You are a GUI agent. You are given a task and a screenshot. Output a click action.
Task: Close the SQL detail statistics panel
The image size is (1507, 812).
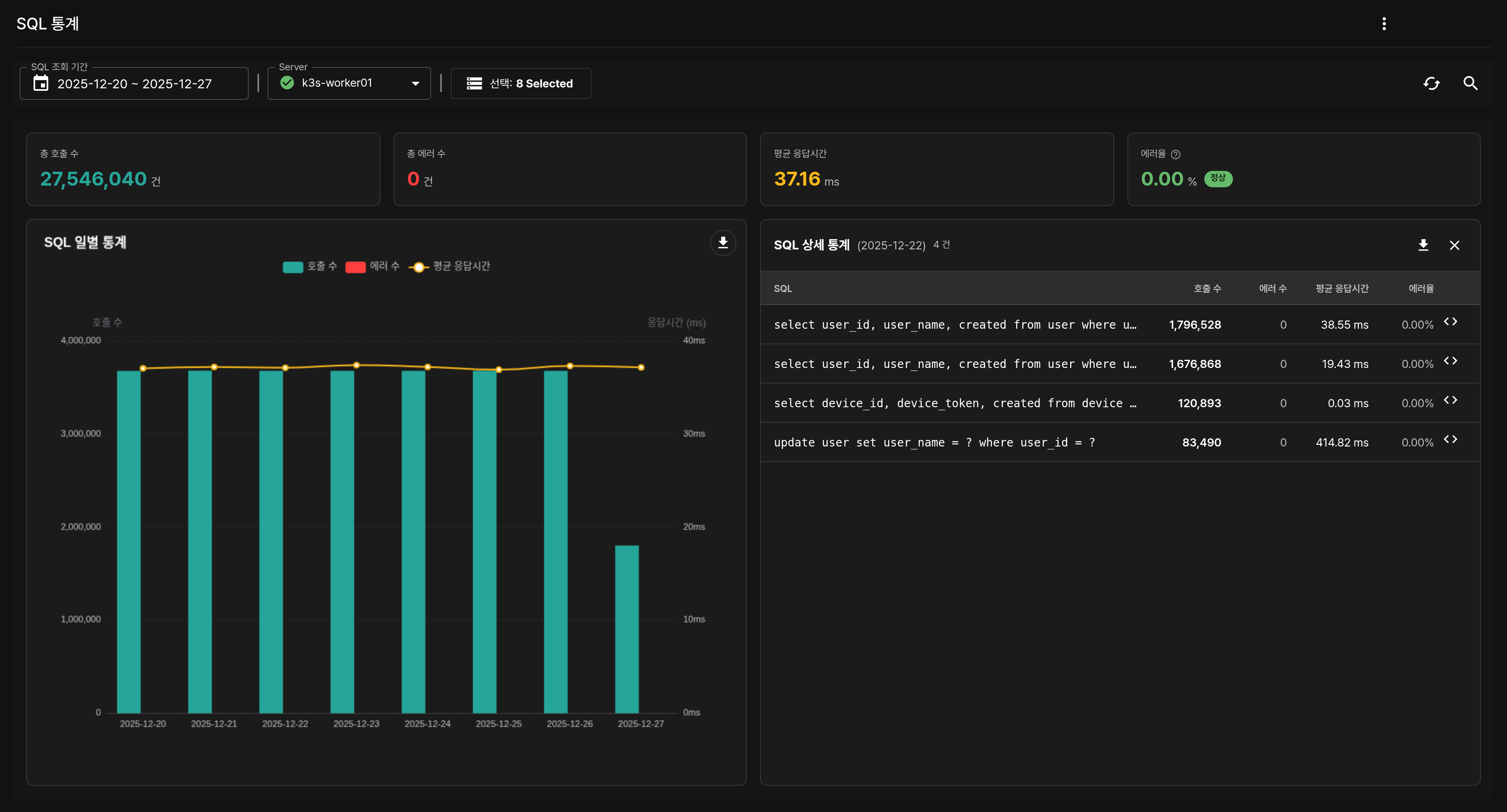tap(1454, 245)
